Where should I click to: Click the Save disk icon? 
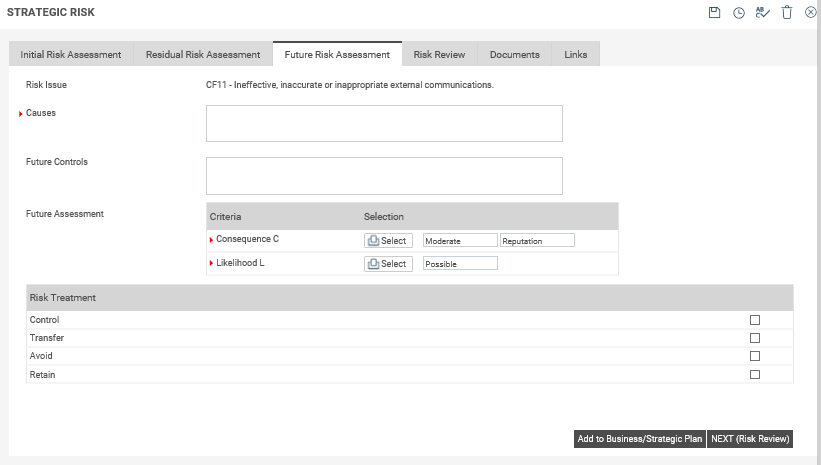pyautogui.click(x=714, y=12)
